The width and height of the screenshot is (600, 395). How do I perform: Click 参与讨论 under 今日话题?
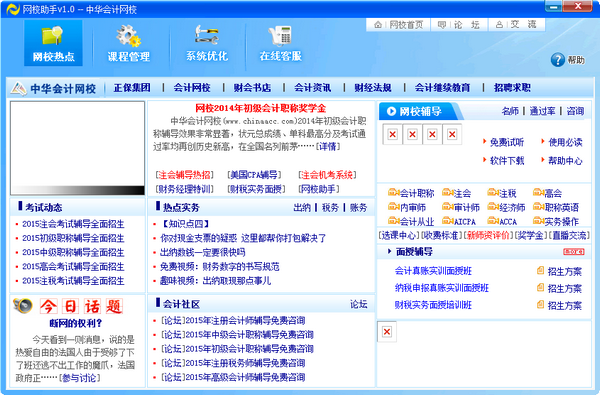[79, 378]
